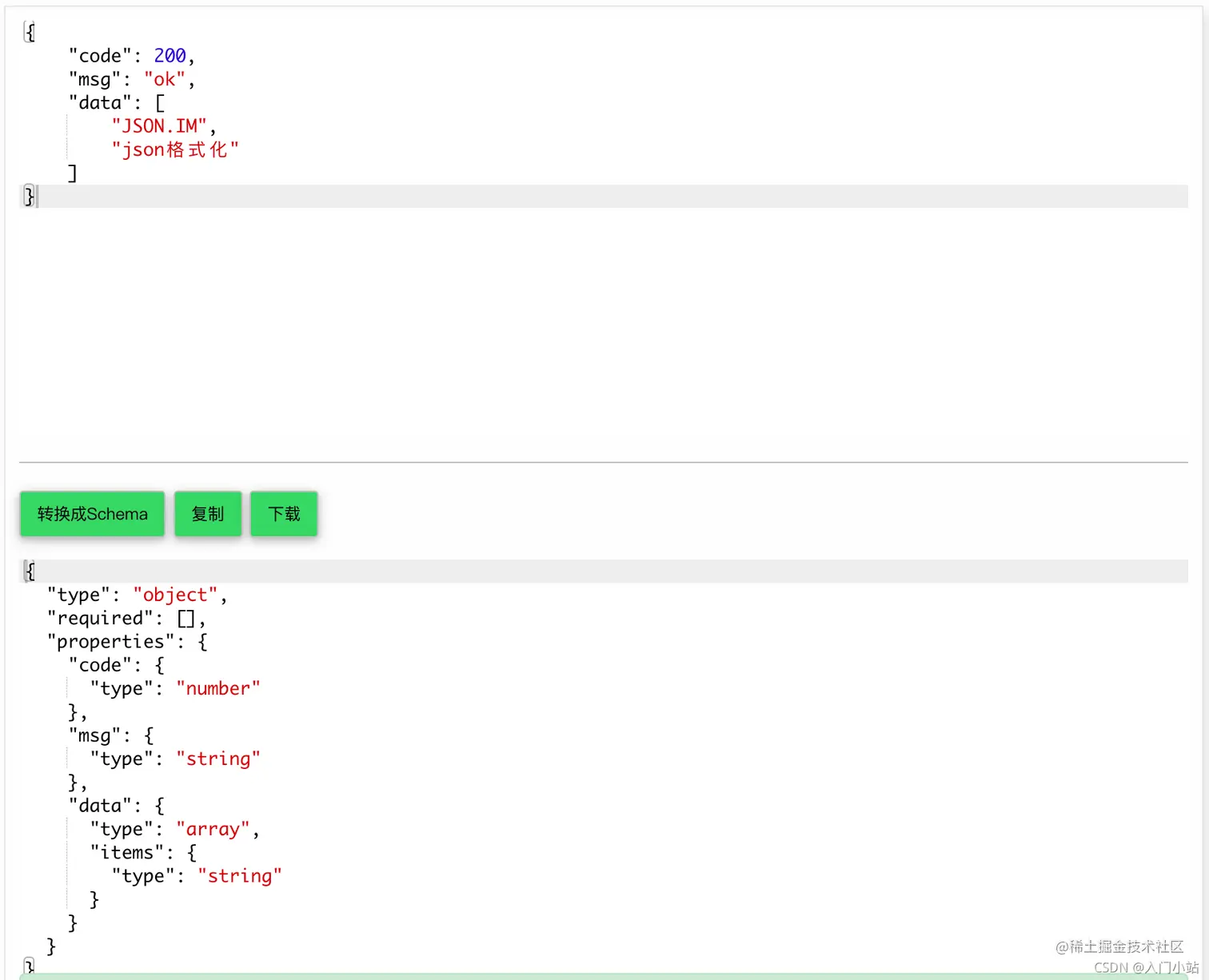Viewport: 1209px width, 980px height.
Task: Click the "JSON.IM" string value
Action: 159,126
